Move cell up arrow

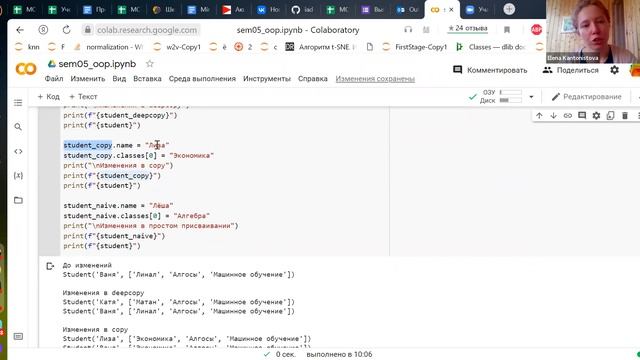tap(539, 116)
